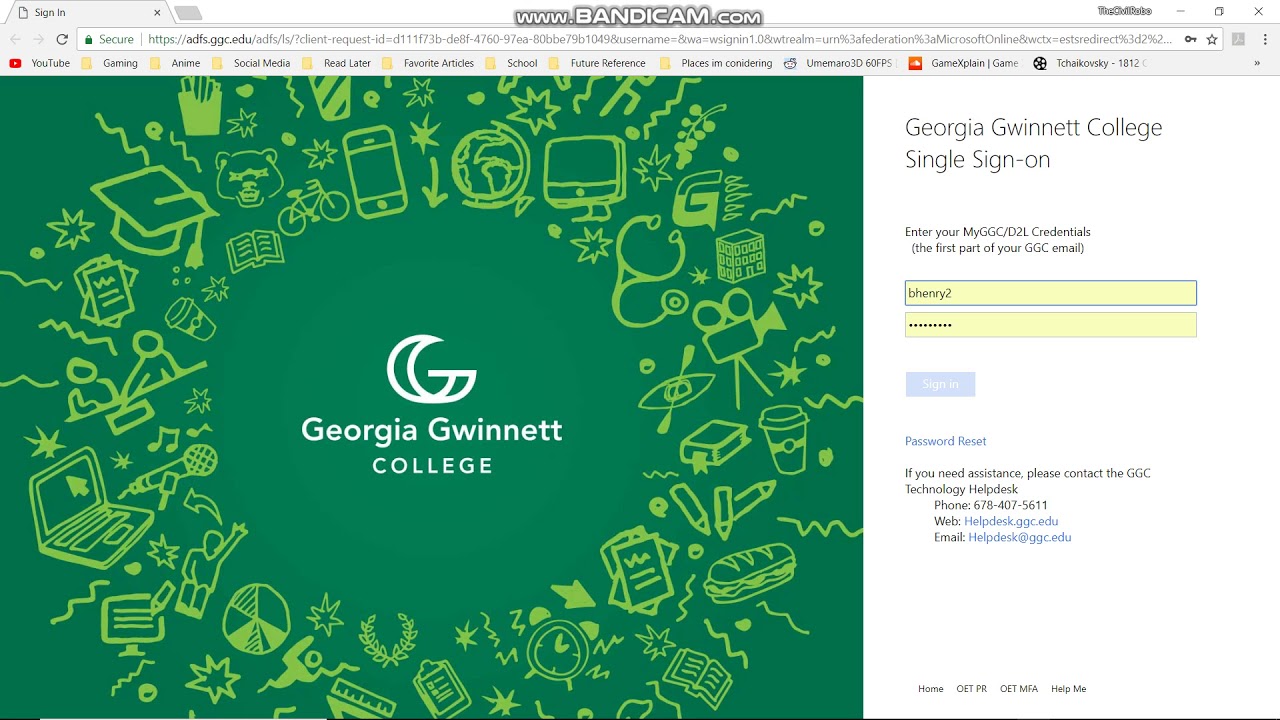Open the Umemaro3D 60FPS bookmark
Screen dimensions: 1280x720
click(838, 63)
